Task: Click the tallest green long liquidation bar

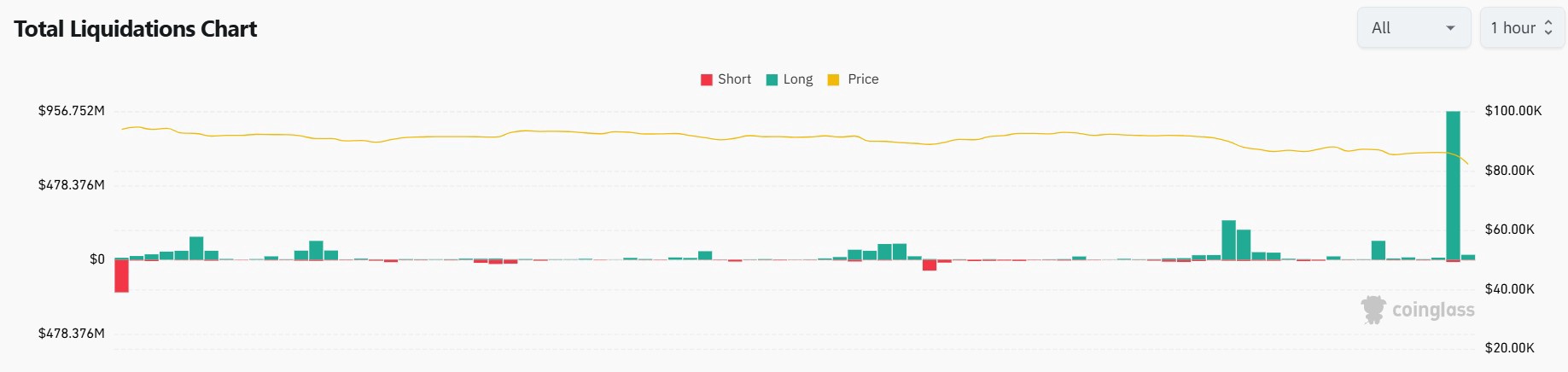Action: coord(1453,183)
